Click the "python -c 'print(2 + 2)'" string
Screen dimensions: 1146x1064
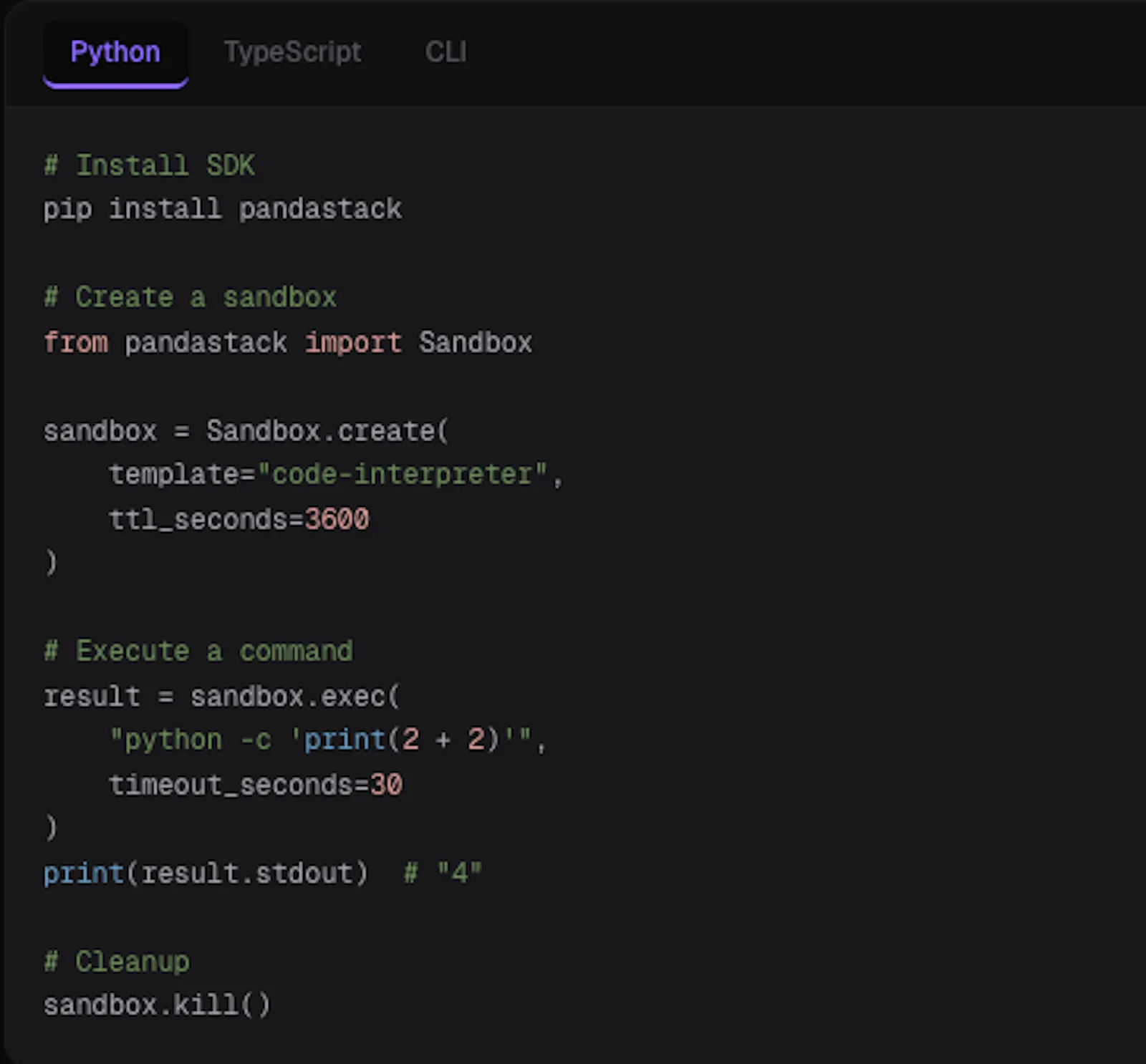click(x=320, y=740)
